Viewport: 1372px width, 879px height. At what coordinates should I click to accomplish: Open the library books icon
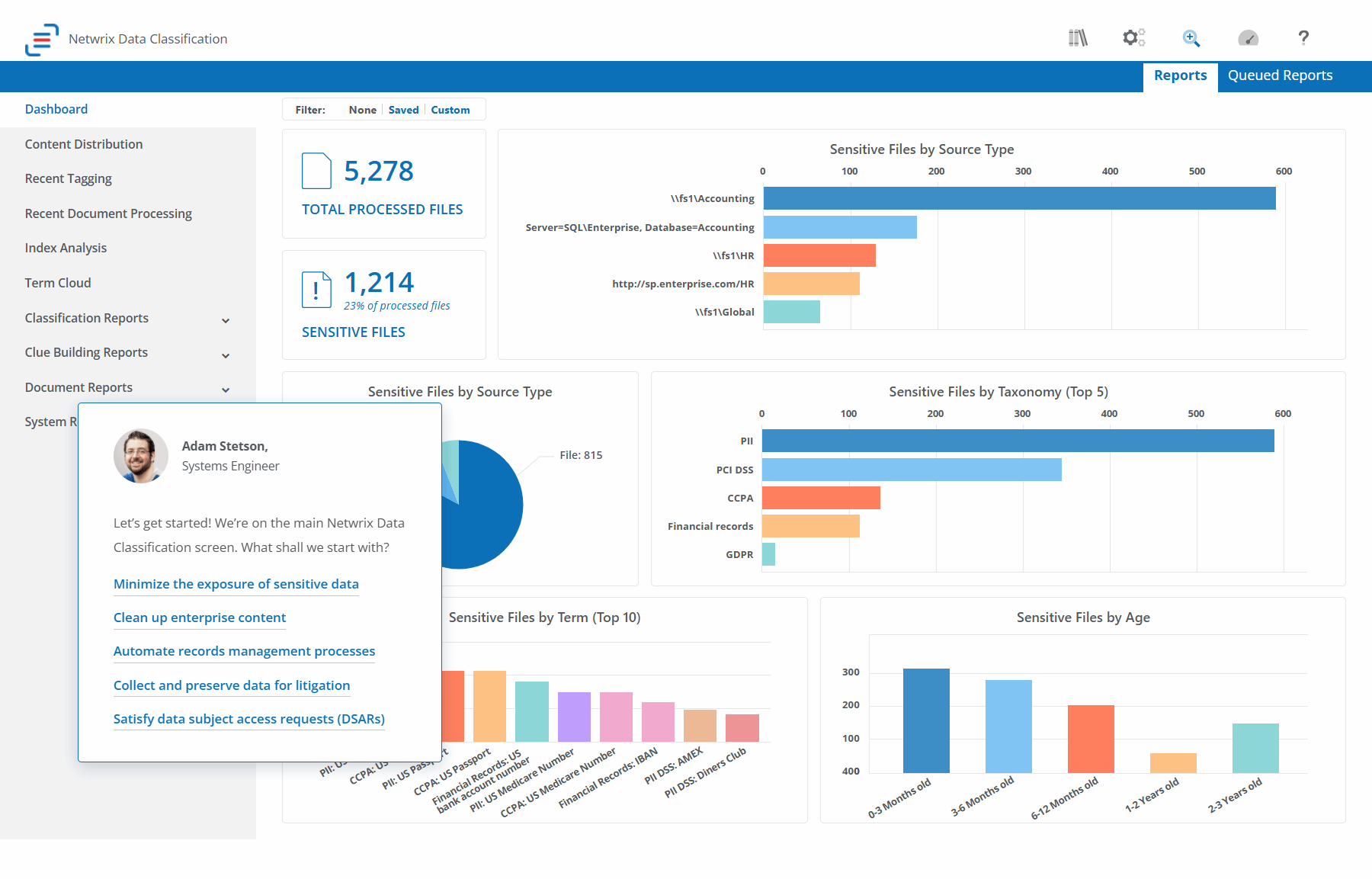tap(1078, 38)
